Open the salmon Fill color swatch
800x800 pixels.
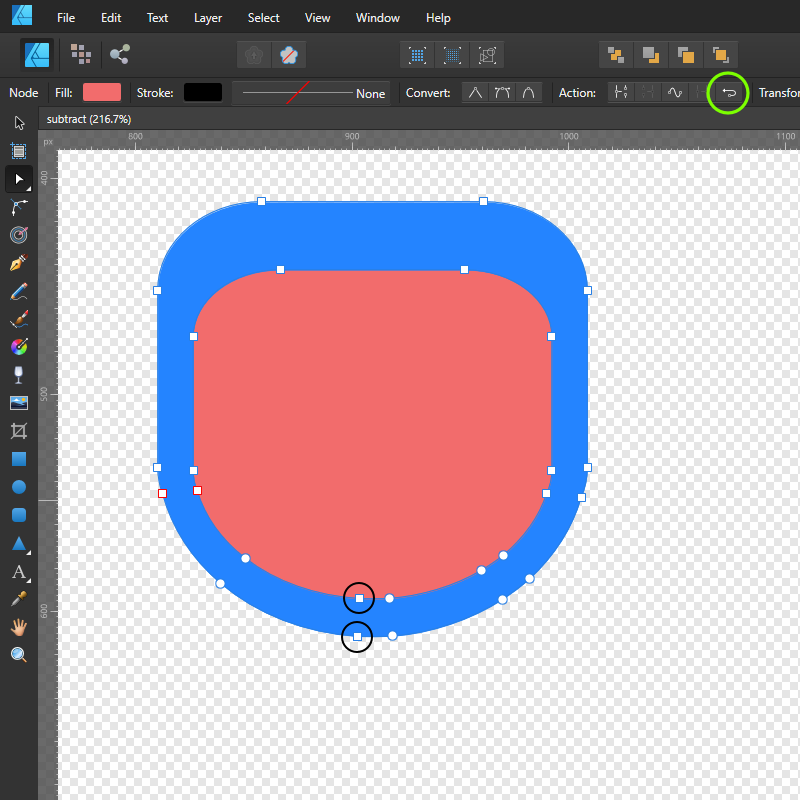101,93
